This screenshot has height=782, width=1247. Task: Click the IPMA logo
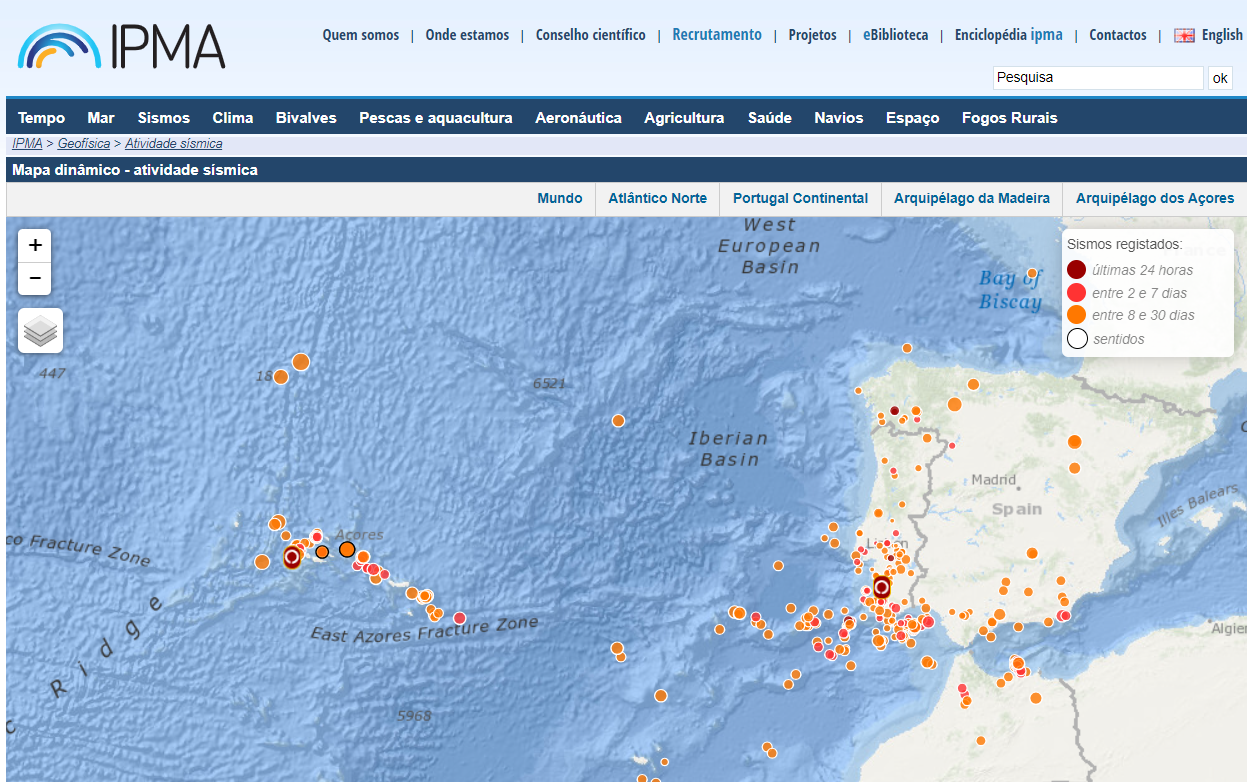pos(121,46)
